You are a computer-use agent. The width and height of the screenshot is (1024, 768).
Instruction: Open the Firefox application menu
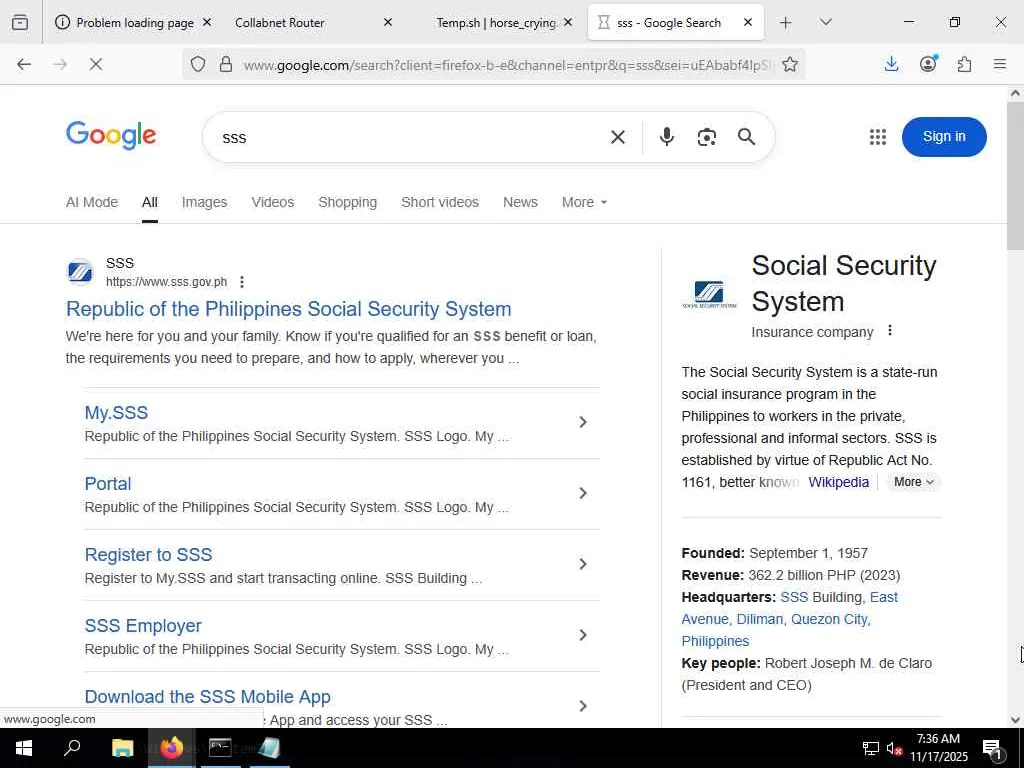[x=999, y=65]
